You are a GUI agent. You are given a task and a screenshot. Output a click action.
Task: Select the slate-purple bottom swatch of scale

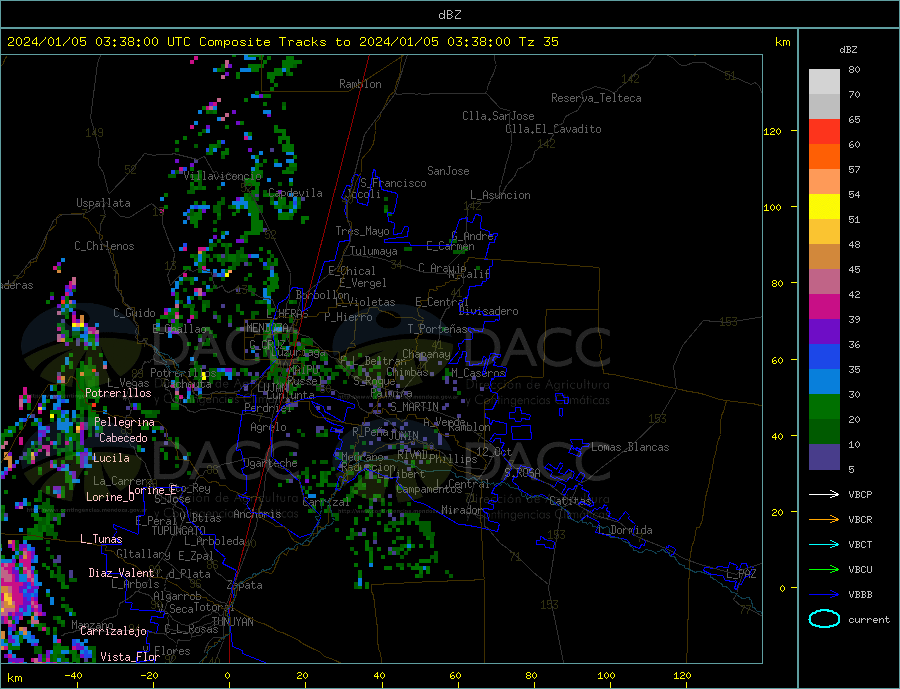(x=824, y=457)
